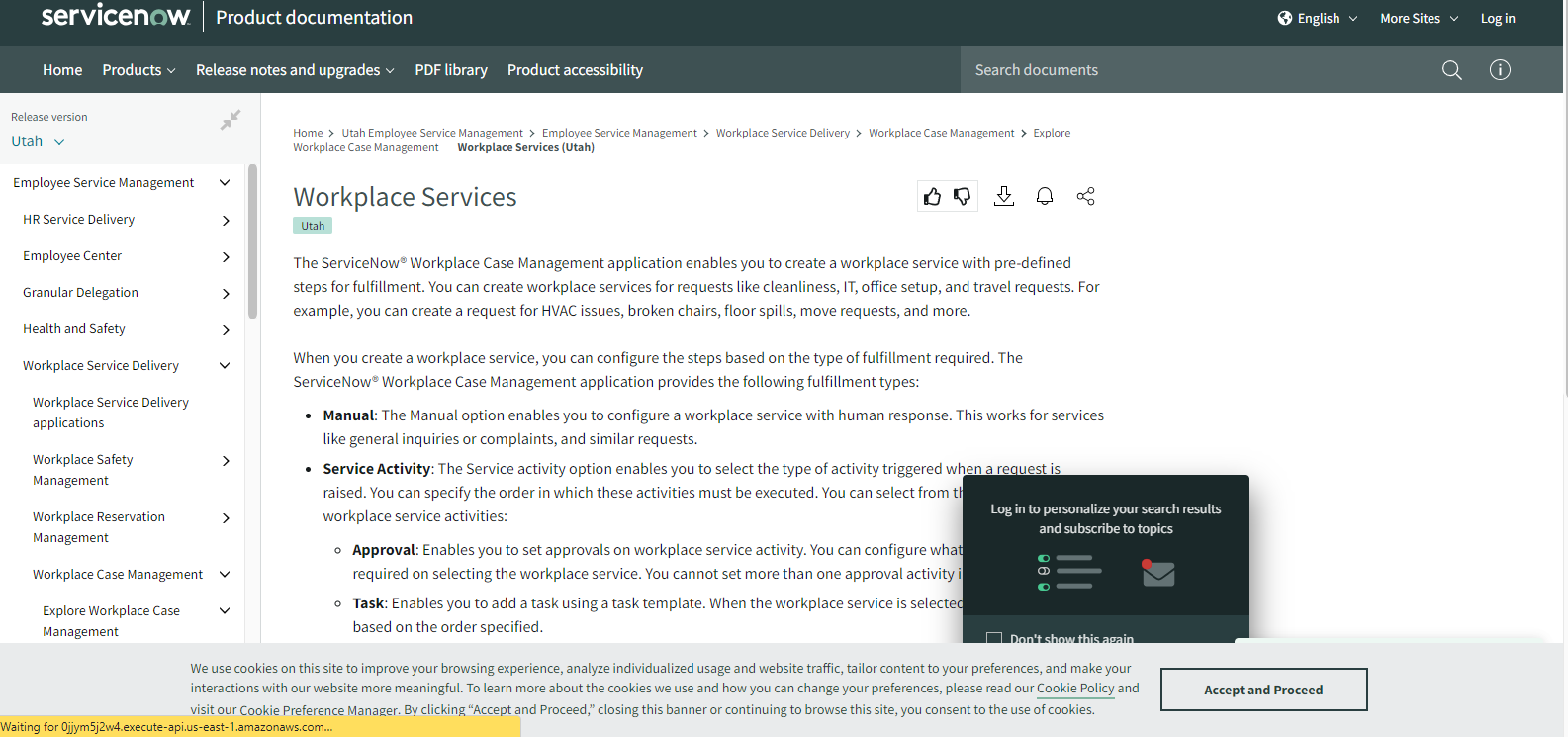Open the English language dropdown

[1318, 18]
